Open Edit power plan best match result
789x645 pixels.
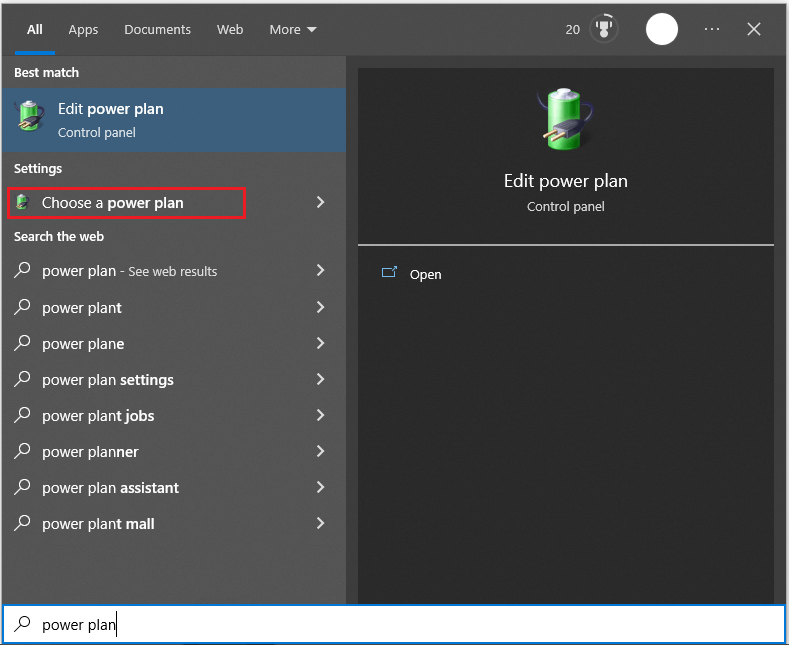[174, 120]
